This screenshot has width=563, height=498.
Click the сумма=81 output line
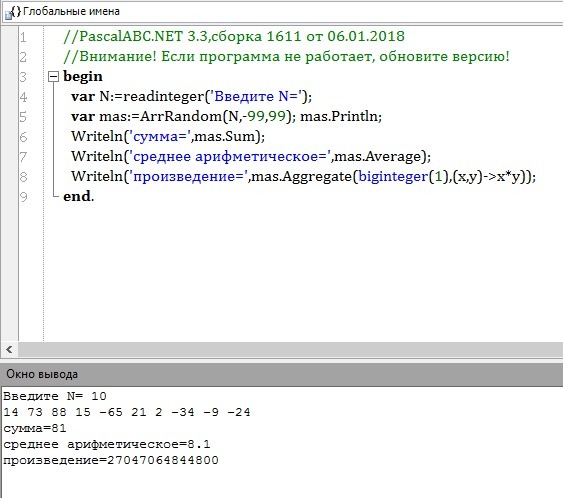pyautogui.click(x=35, y=428)
